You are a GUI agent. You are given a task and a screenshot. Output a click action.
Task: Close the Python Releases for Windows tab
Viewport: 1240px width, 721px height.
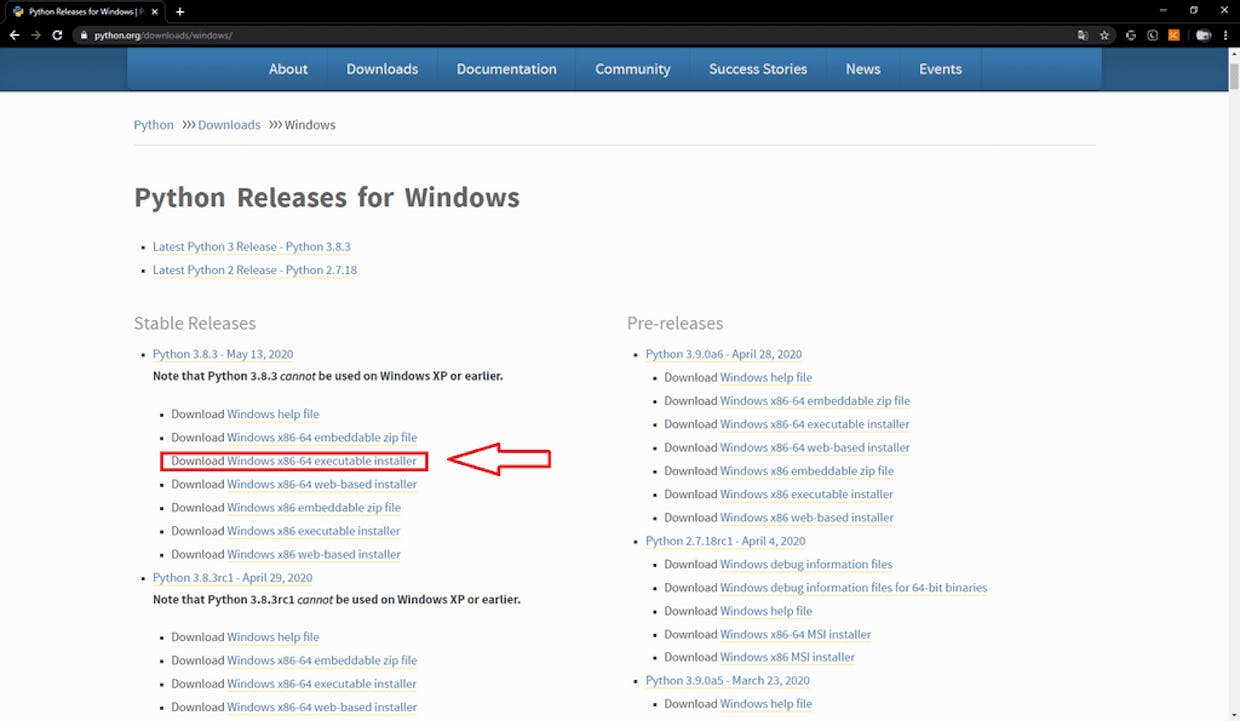click(x=157, y=12)
